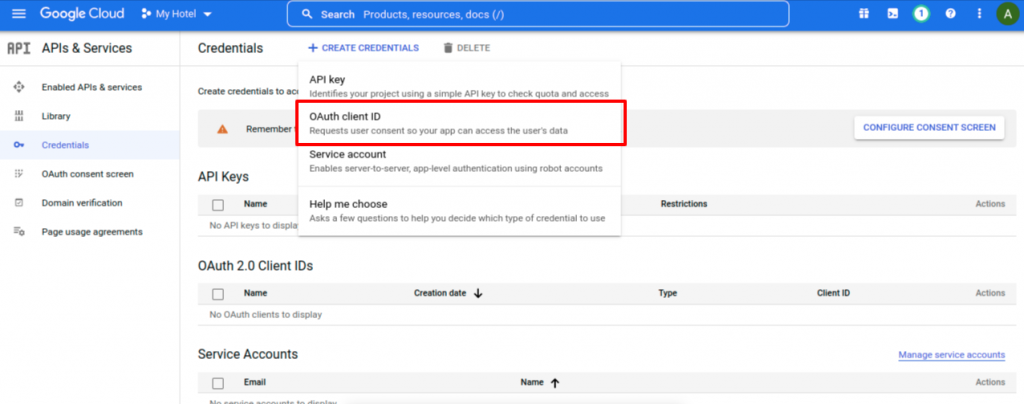Click OAuth consent screen icon
Screen dimensions: 1024x404
[19, 174]
